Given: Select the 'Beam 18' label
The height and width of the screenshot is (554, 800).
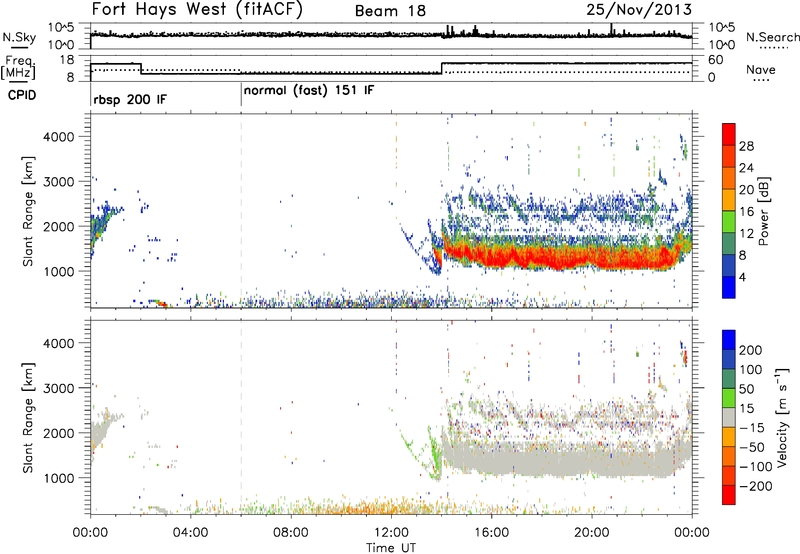Looking at the screenshot, I should [390, 11].
